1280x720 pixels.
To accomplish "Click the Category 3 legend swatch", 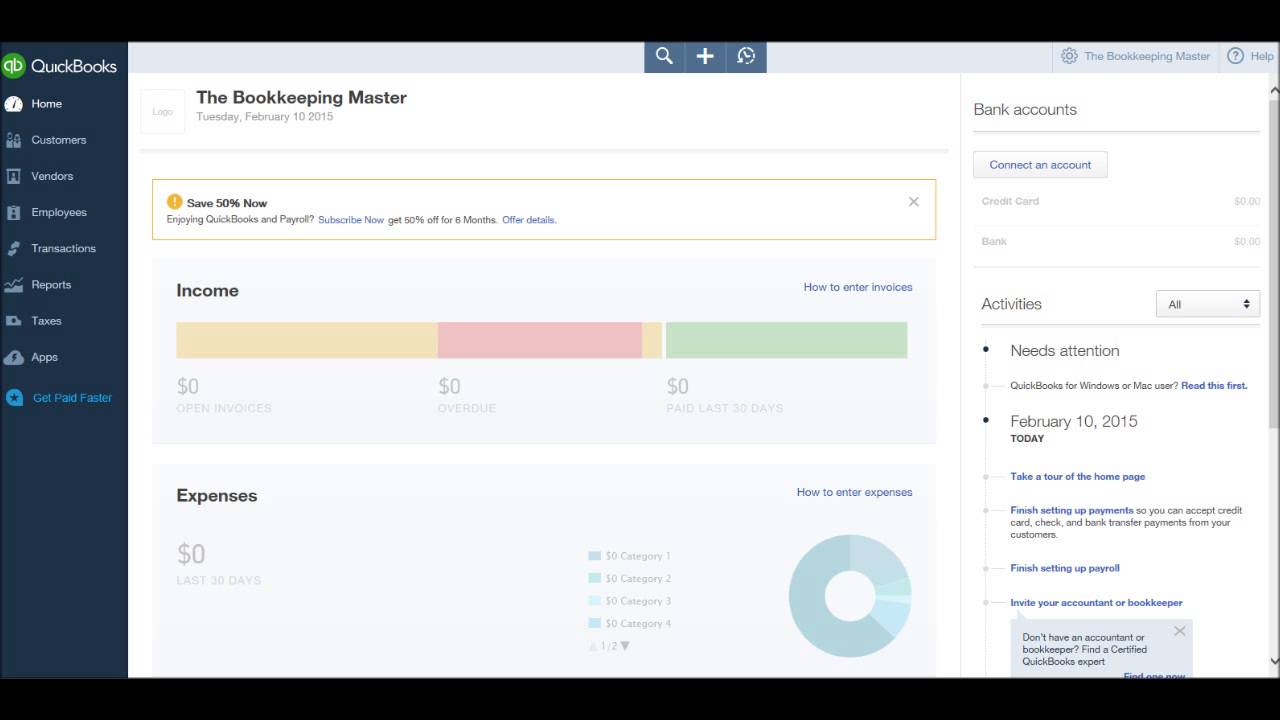I will pos(595,601).
